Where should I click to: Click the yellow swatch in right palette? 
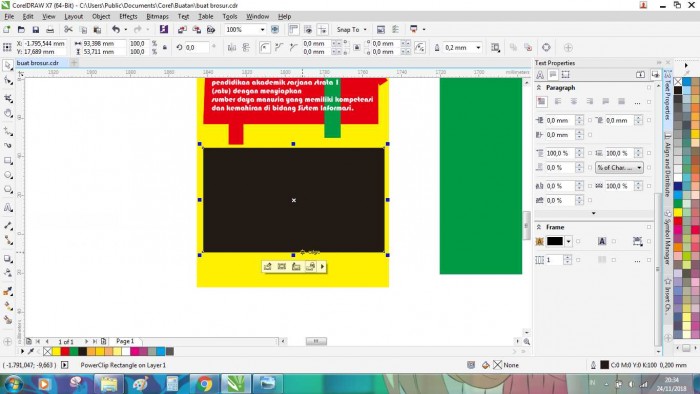[x=678, y=212]
